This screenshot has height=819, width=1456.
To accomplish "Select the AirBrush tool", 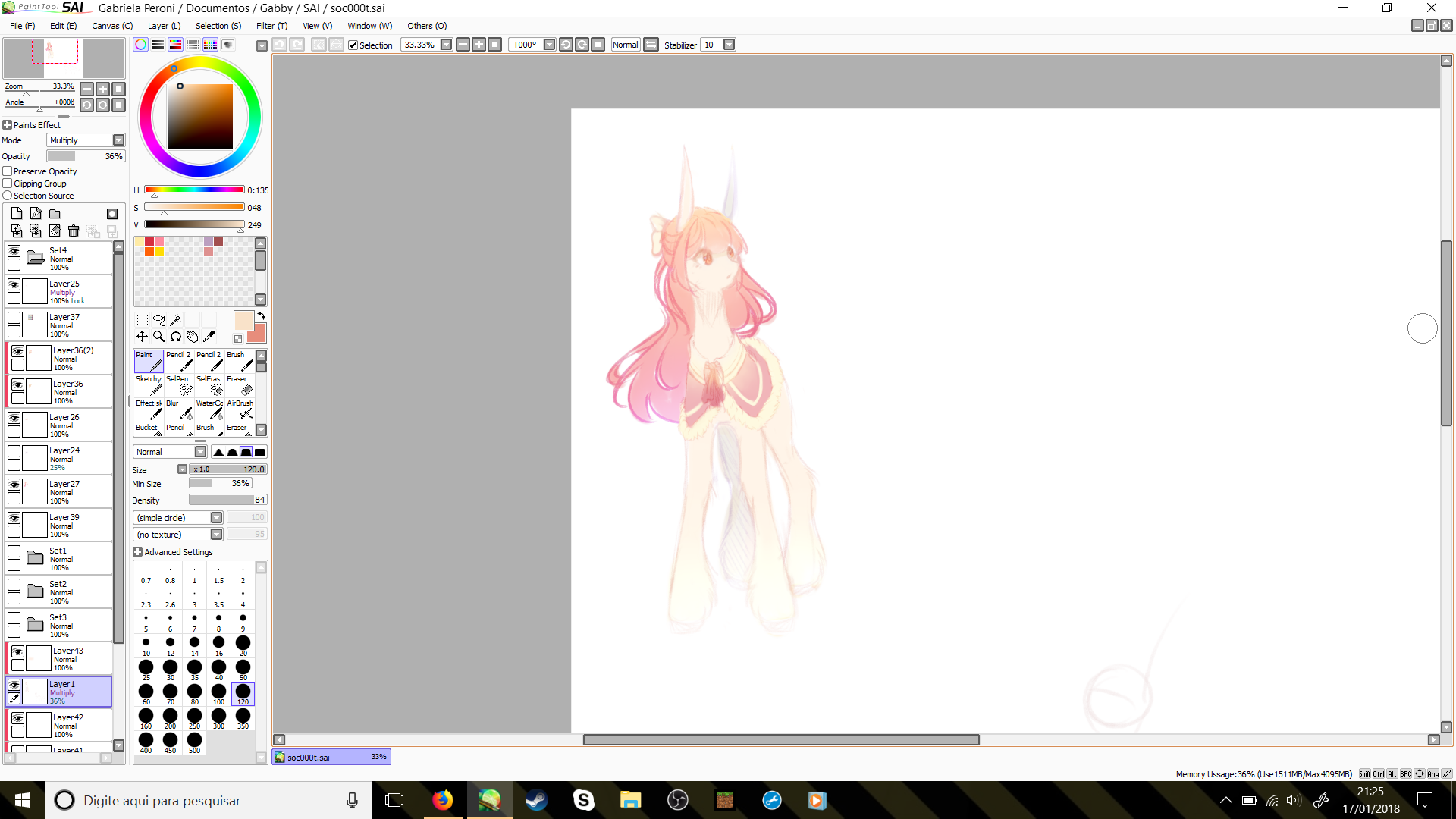I will click(x=241, y=409).
